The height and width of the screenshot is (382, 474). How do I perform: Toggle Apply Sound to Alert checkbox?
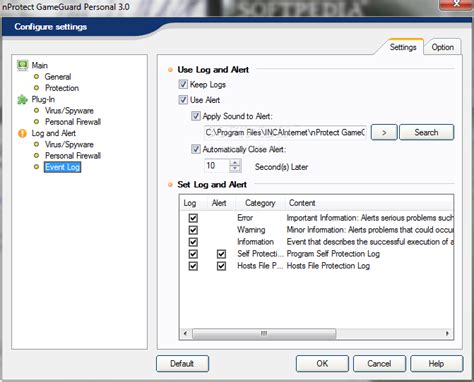196,116
